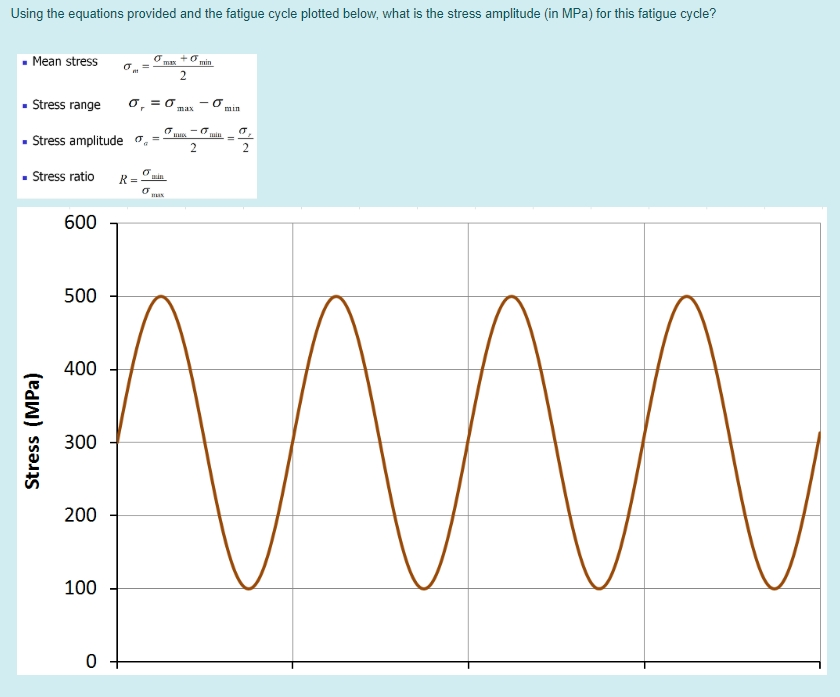Viewport: 840px width, 697px height.
Task: Click the Stress (MPa) axis title
Action: [x=35, y=432]
